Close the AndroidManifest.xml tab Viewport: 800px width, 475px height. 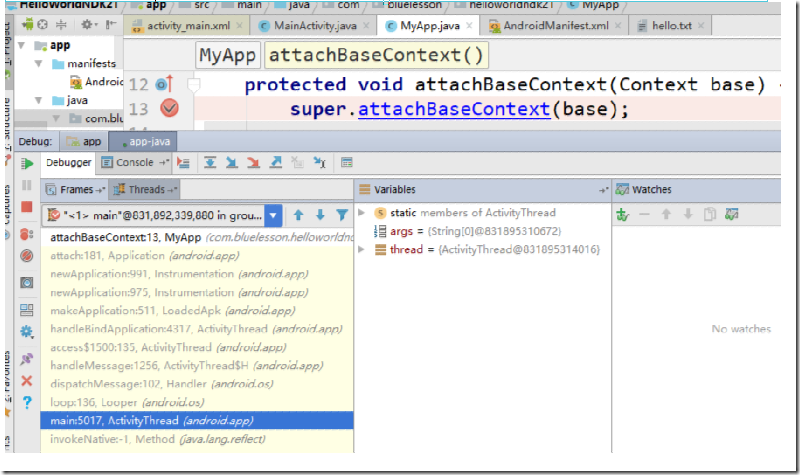tap(618, 26)
